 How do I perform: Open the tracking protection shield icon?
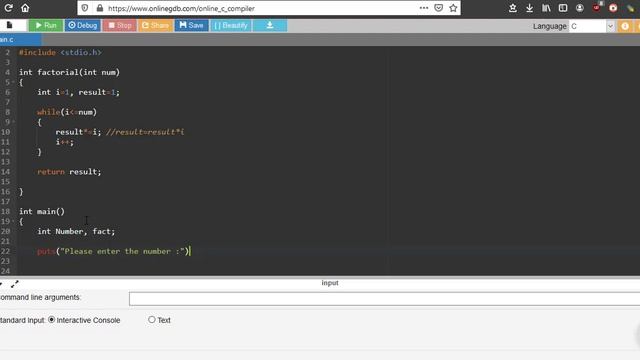pyautogui.click(x=84, y=8)
